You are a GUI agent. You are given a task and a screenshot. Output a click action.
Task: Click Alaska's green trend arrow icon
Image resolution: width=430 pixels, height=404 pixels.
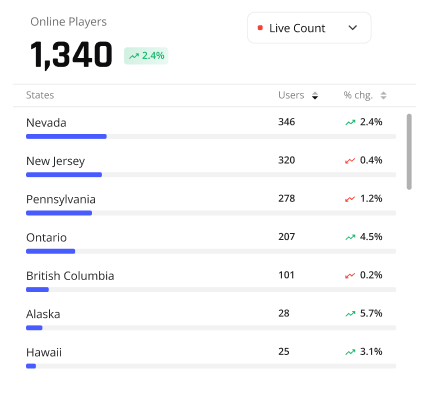pyautogui.click(x=350, y=314)
